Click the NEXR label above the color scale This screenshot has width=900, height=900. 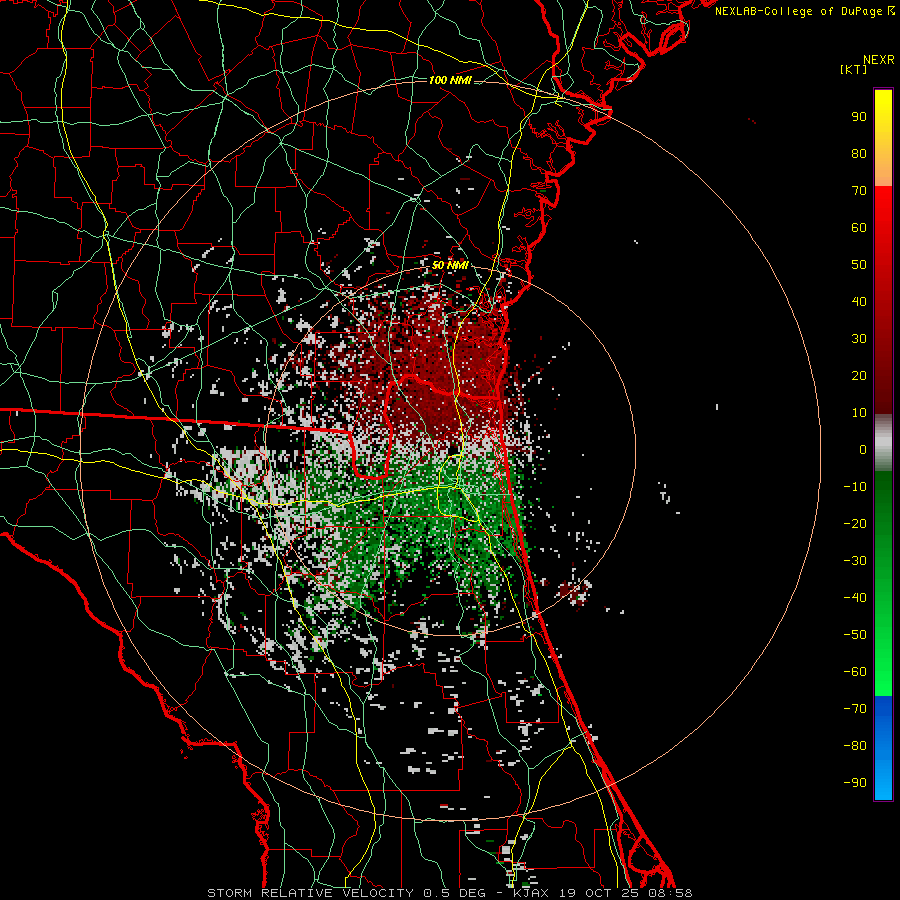click(879, 60)
